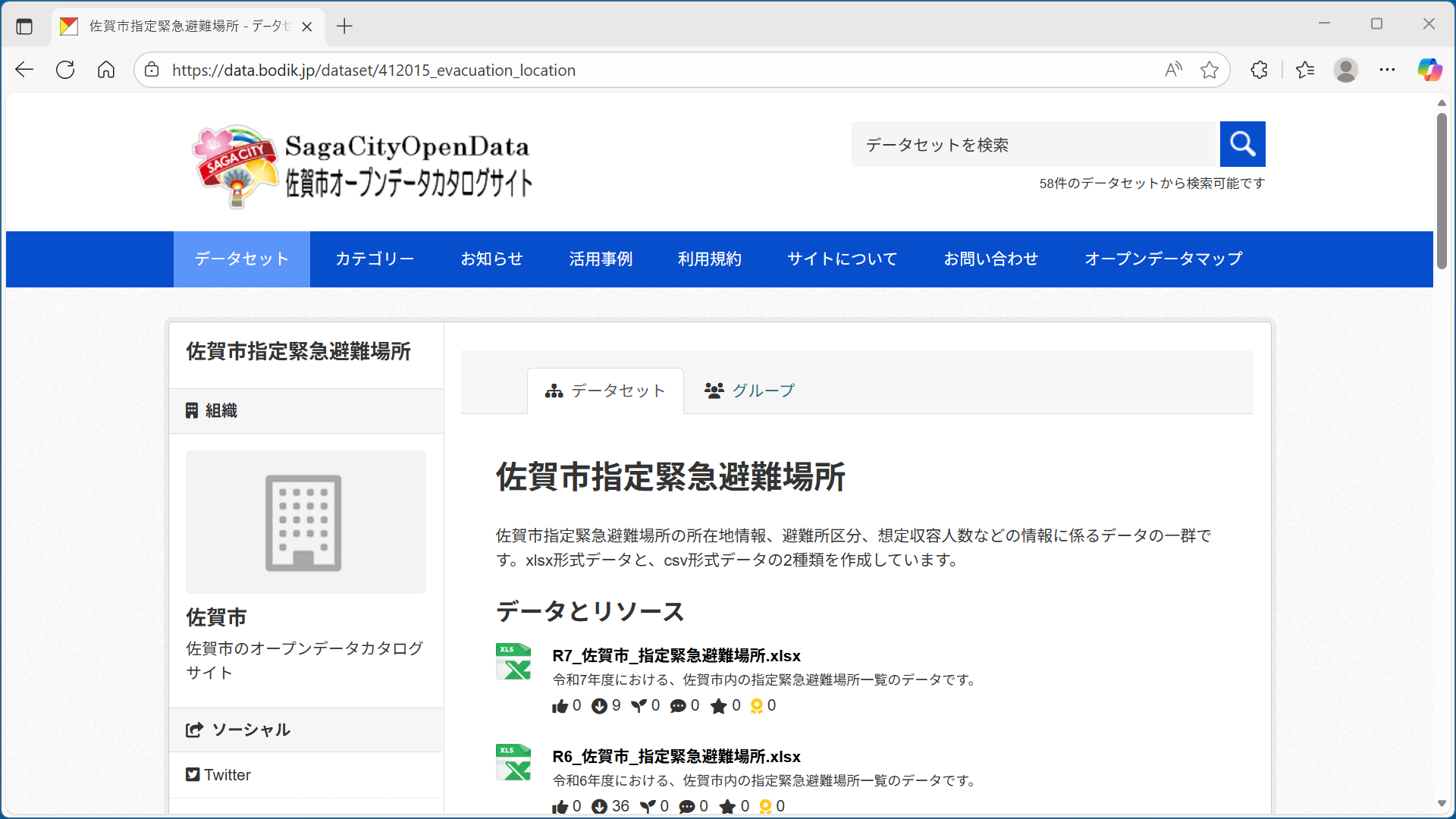Click the R6 xlsx file icon
The image size is (1456, 819).
[513, 763]
